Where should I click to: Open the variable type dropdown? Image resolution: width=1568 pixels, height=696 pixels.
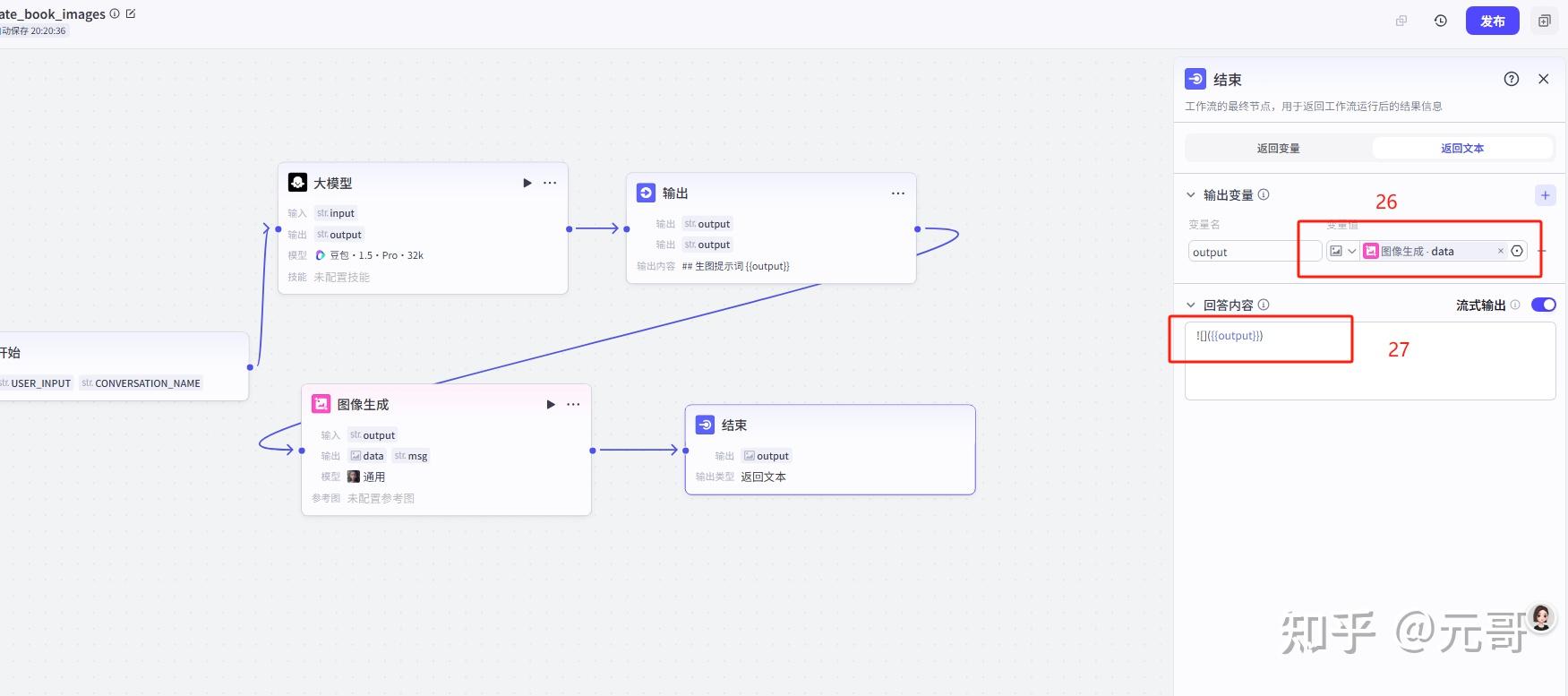pyautogui.click(x=1343, y=252)
